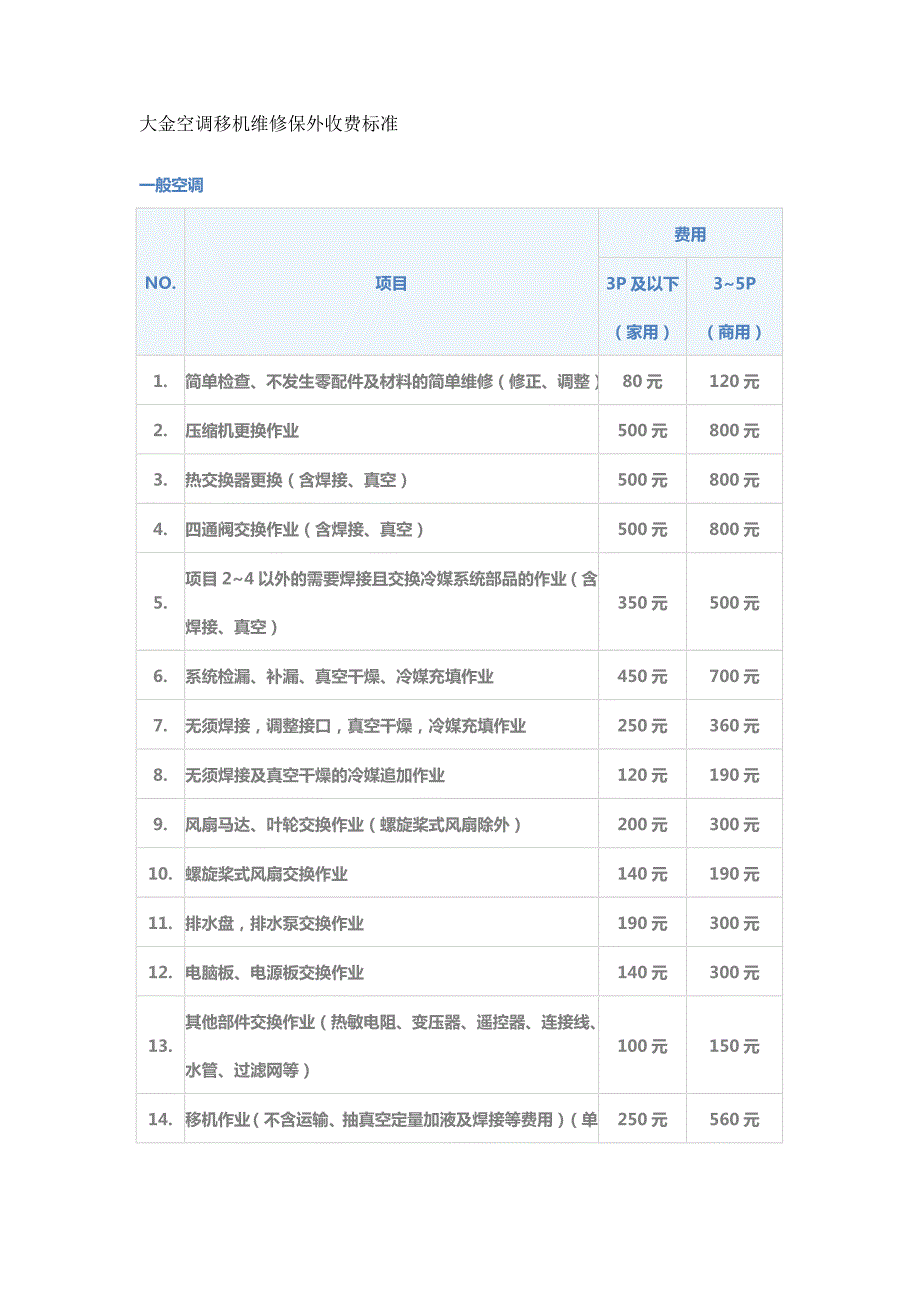
Task: Click 800元 in the 四通阀交换作业 row
Action: click(x=734, y=529)
